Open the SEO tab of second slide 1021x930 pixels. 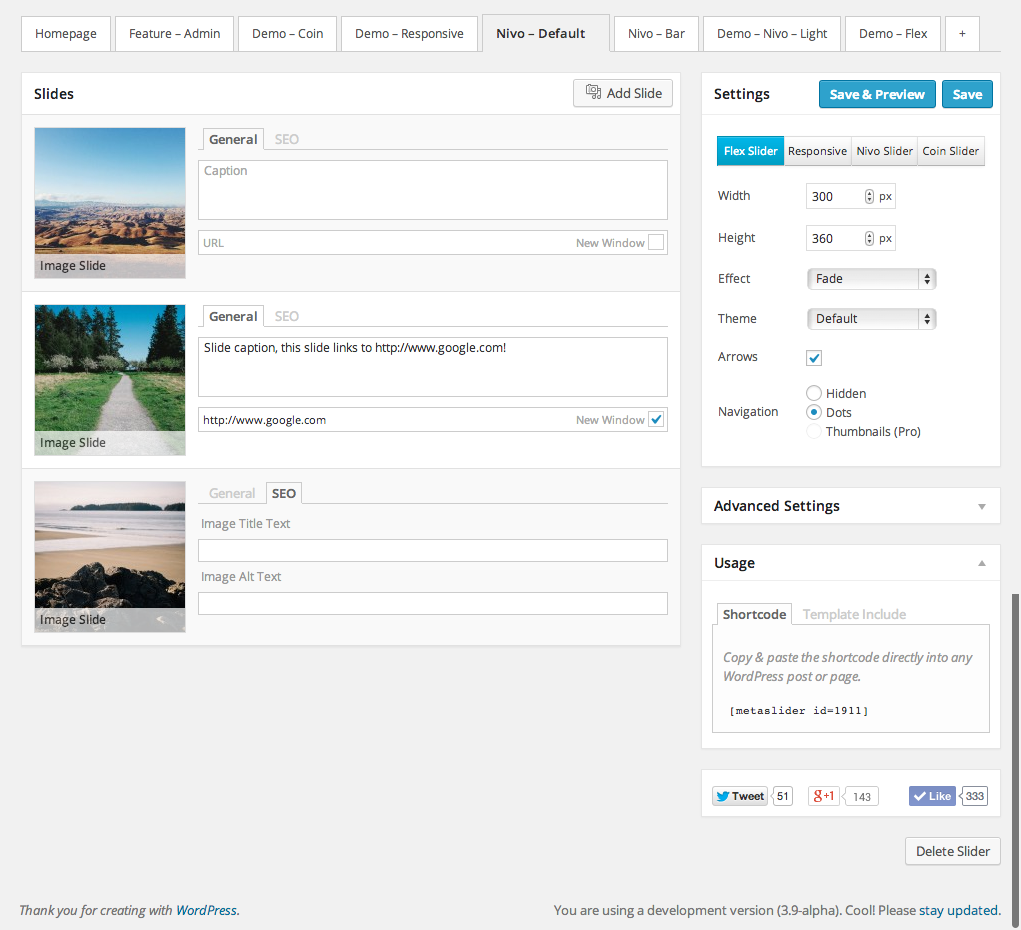pyautogui.click(x=287, y=317)
